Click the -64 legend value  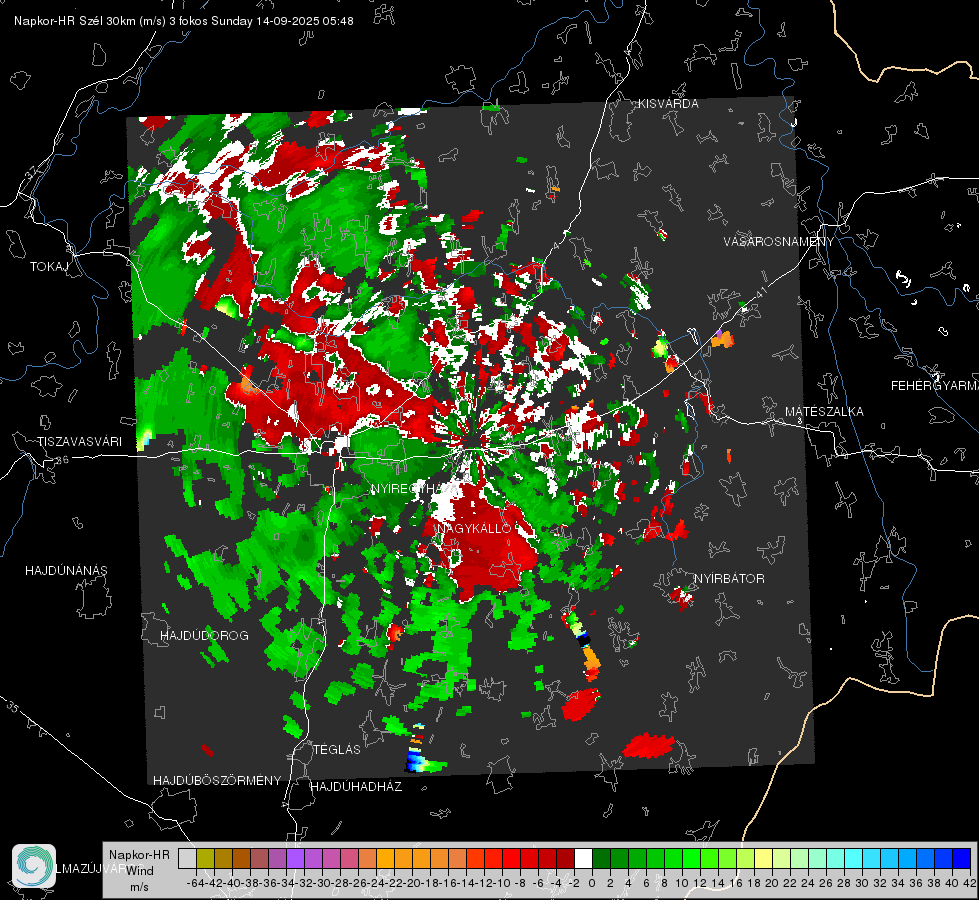click(196, 883)
